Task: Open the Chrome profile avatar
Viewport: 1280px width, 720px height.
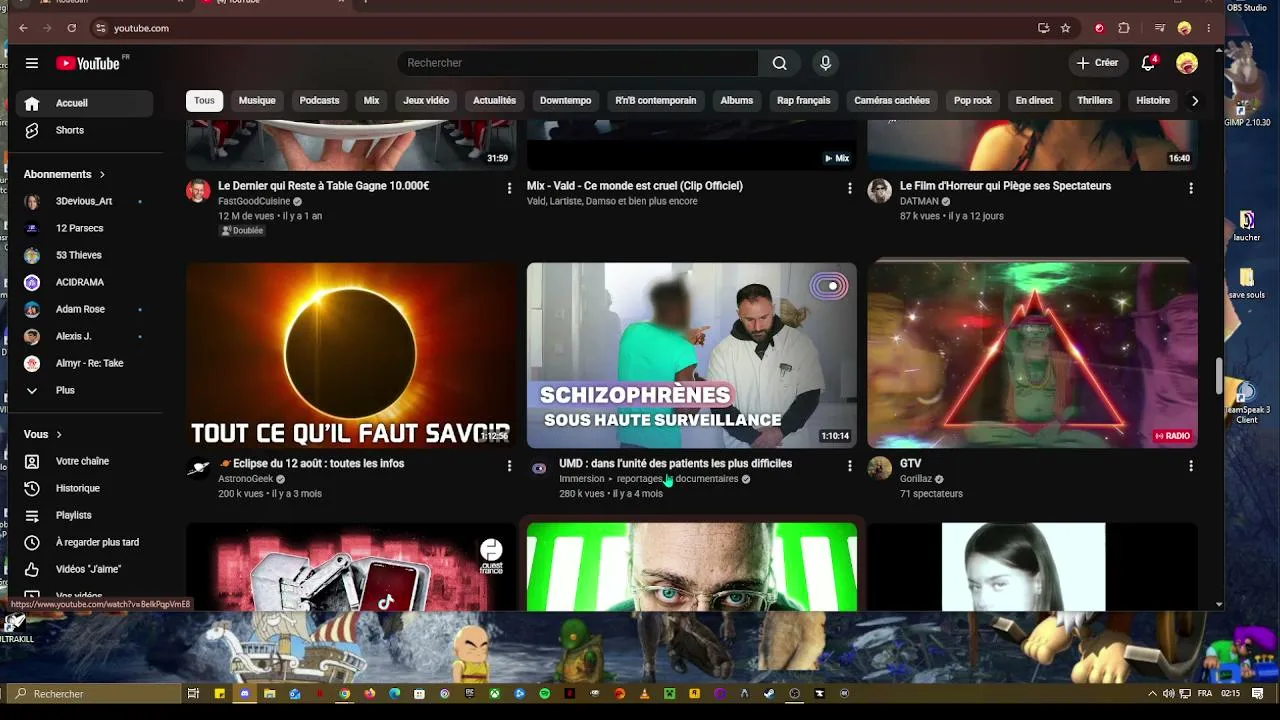Action: (1184, 28)
